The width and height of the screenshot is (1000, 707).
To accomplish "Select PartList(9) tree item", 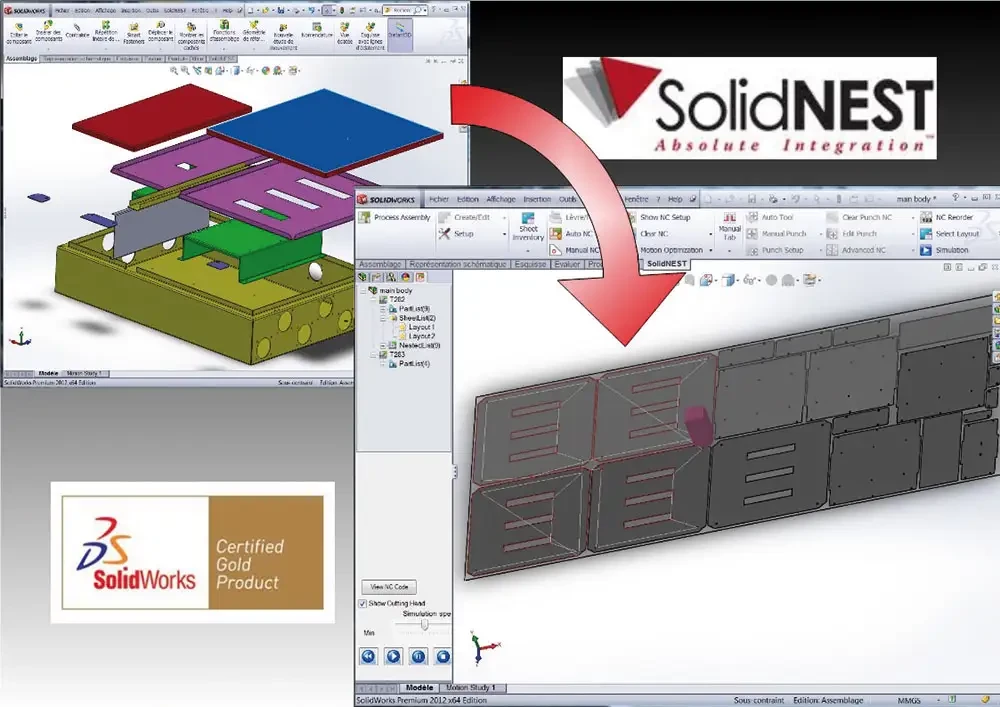I will 409,309.
